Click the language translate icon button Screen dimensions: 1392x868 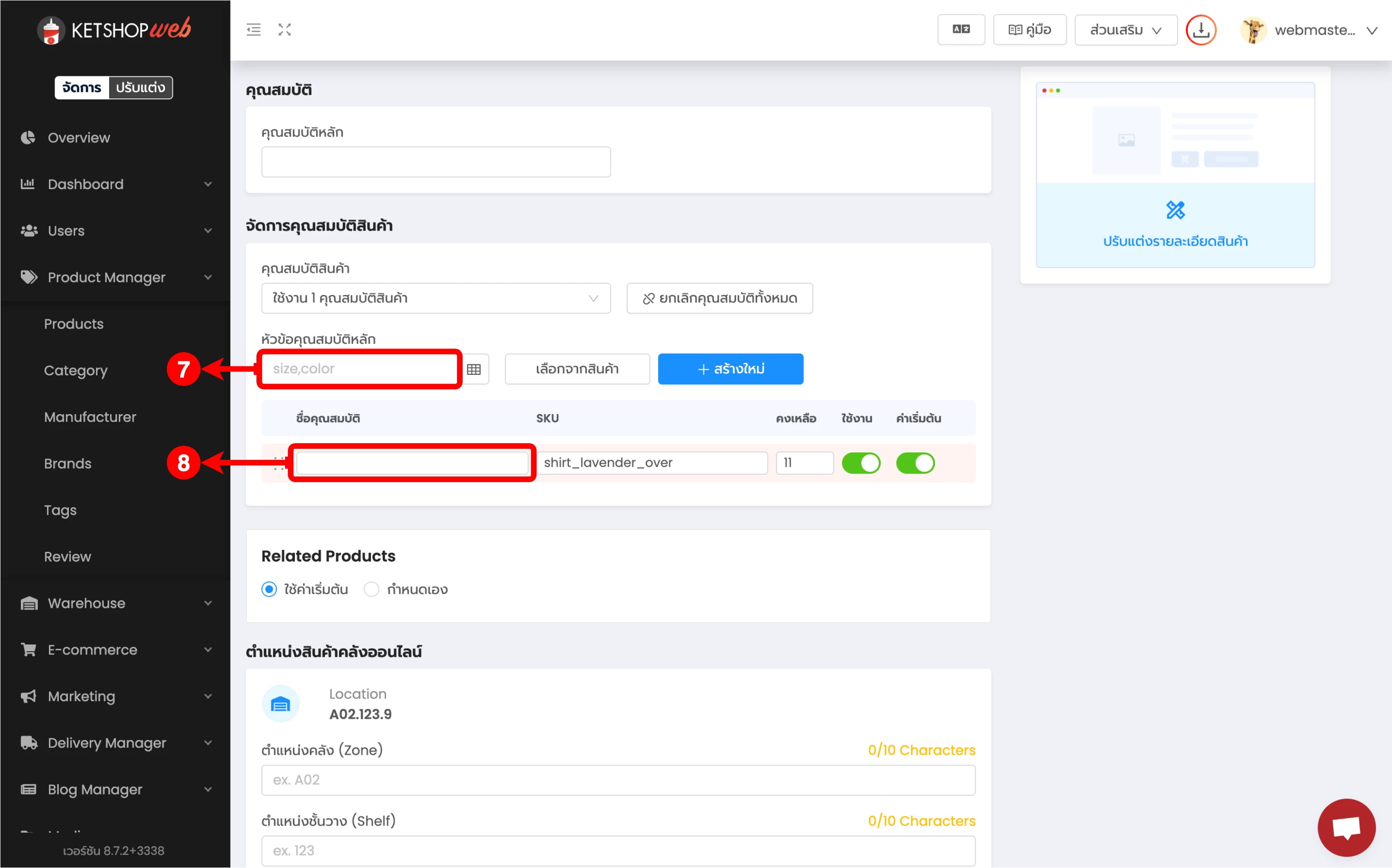pos(961,30)
